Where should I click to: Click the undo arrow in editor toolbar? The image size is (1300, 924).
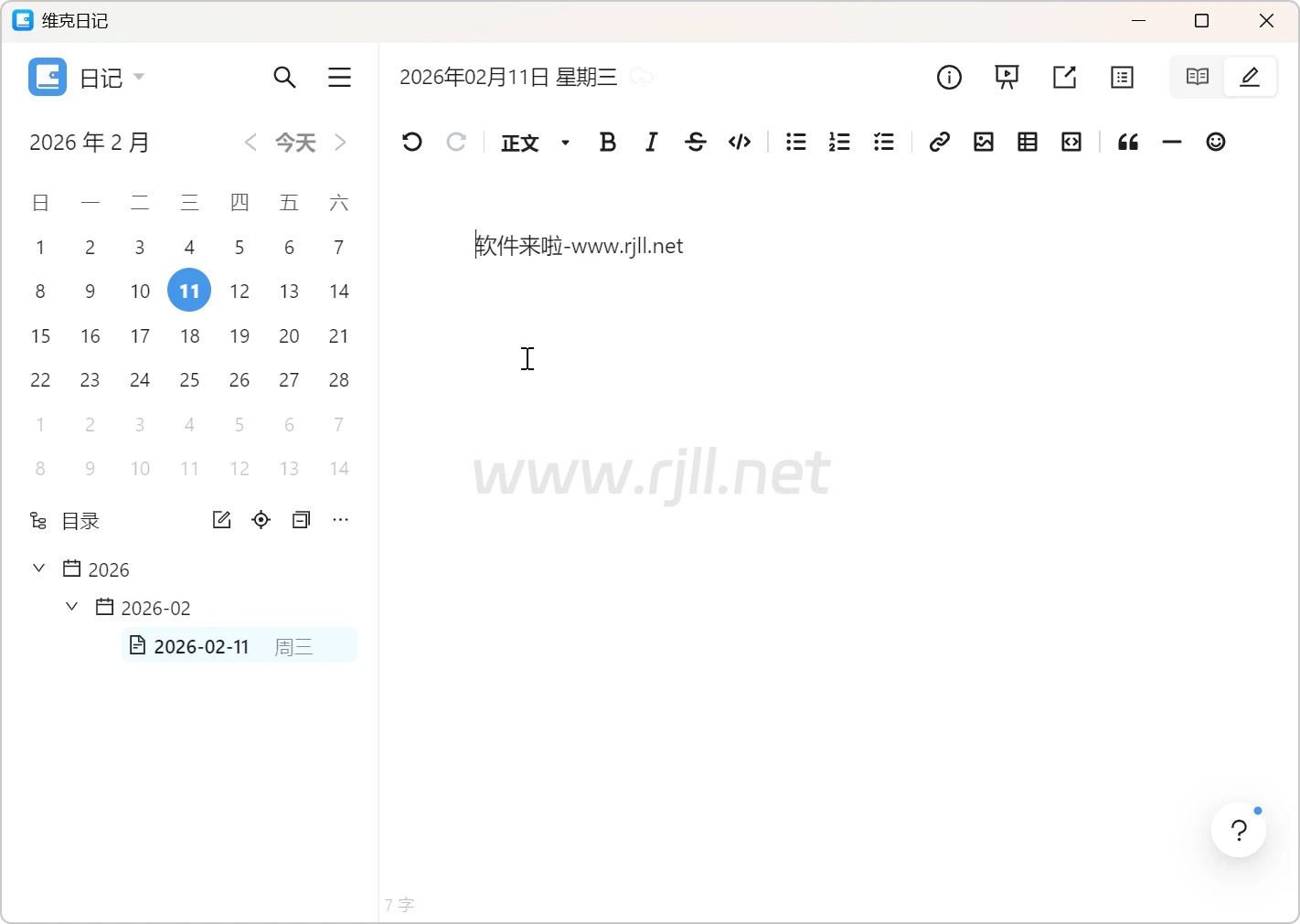point(411,142)
